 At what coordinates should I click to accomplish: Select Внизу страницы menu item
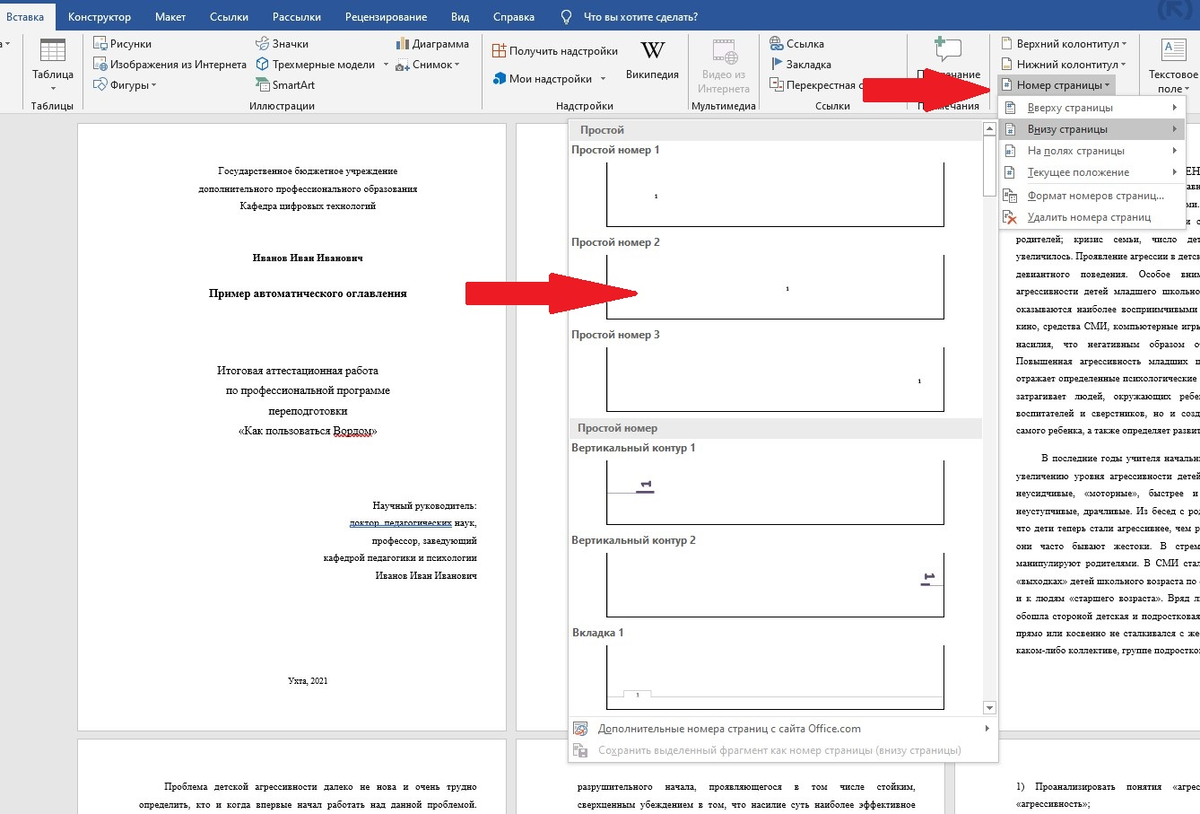click(x=1092, y=129)
